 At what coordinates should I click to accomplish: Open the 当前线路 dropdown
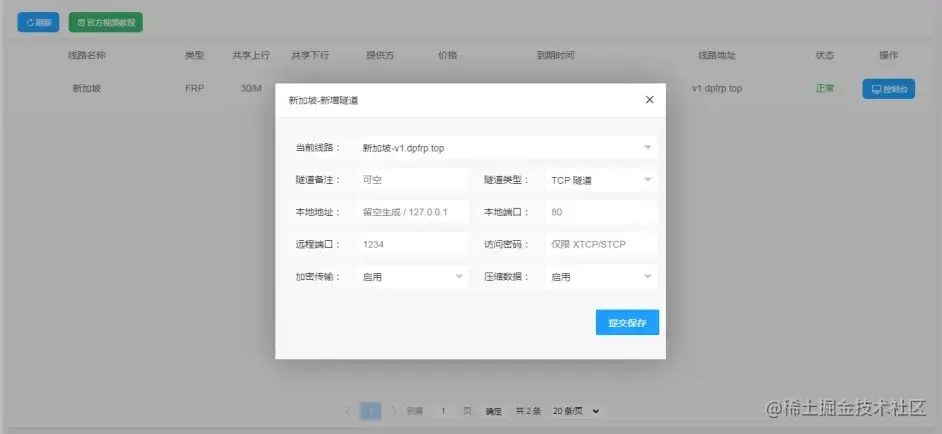[506, 147]
